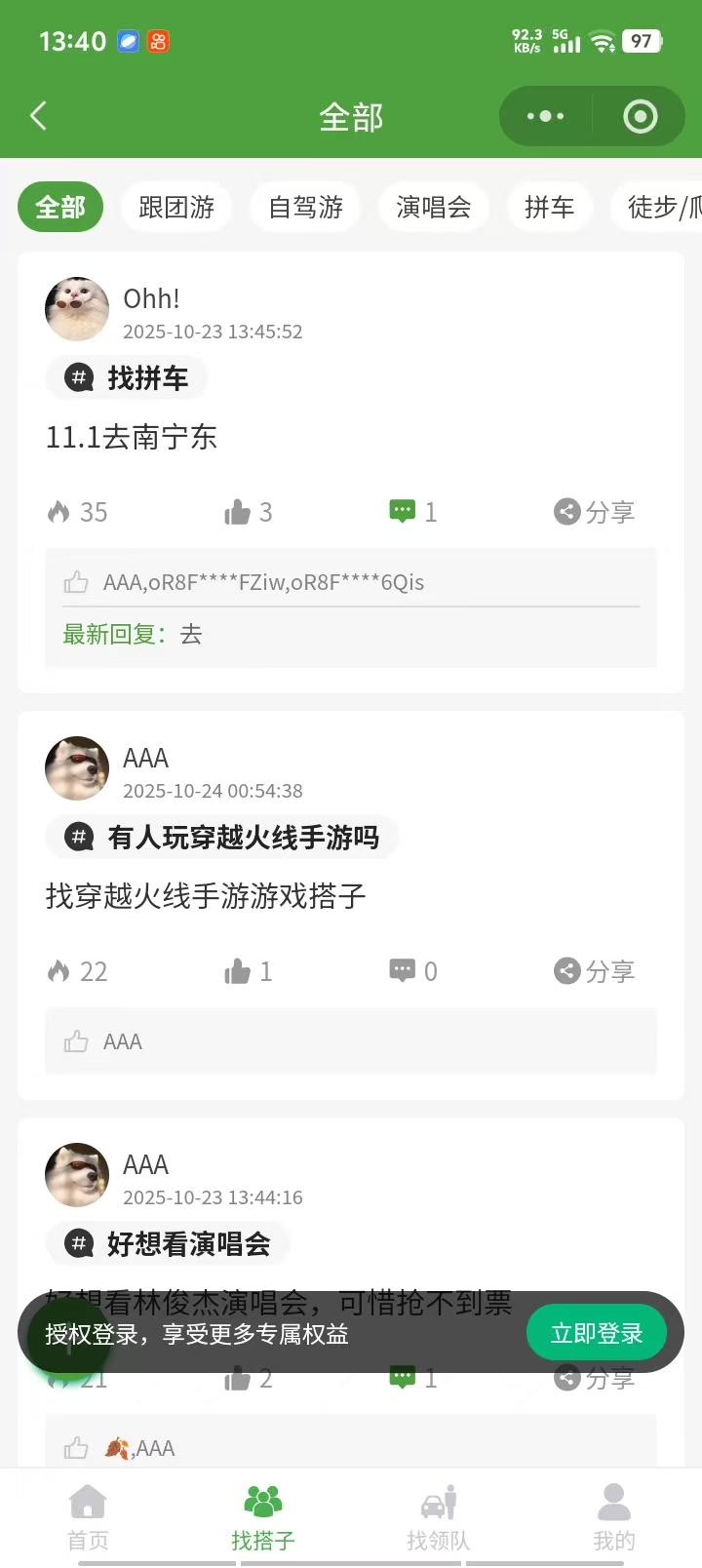Like the 11.1去南宁东 post

tap(248, 512)
